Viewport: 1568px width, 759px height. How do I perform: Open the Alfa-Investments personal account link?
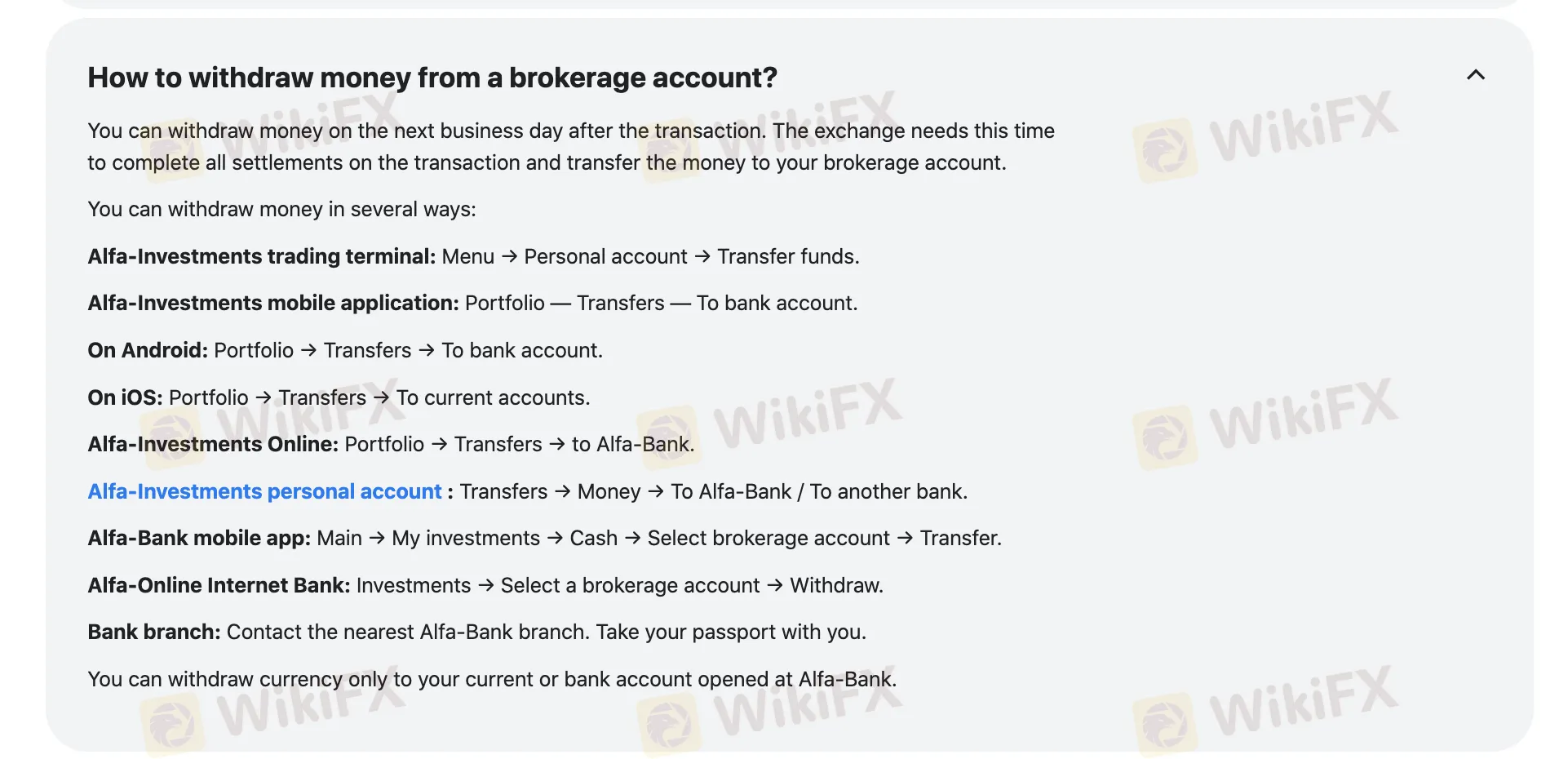click(x=264, y=490)
